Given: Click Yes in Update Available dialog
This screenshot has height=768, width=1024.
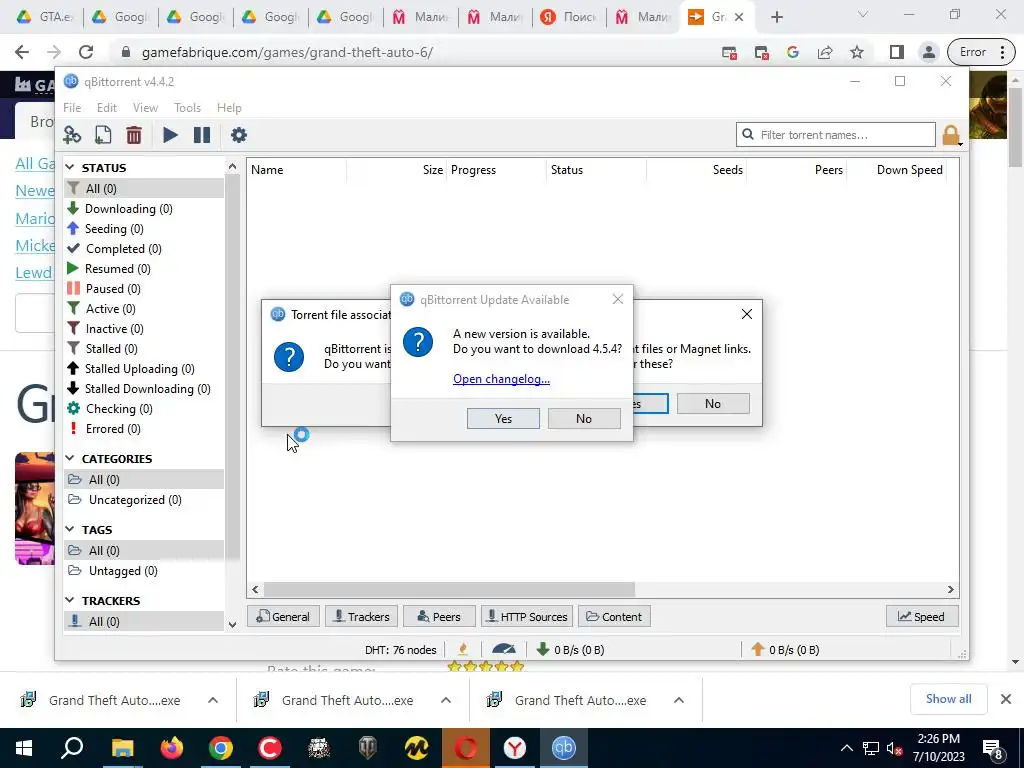Looking at the screenshot, I should (x=503, y=419).
